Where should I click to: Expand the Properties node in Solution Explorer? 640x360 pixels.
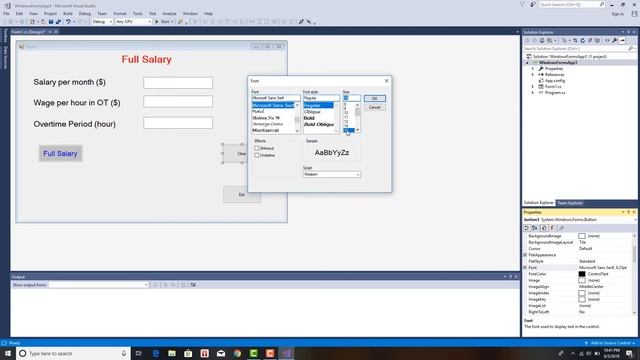tap(533, 69)
